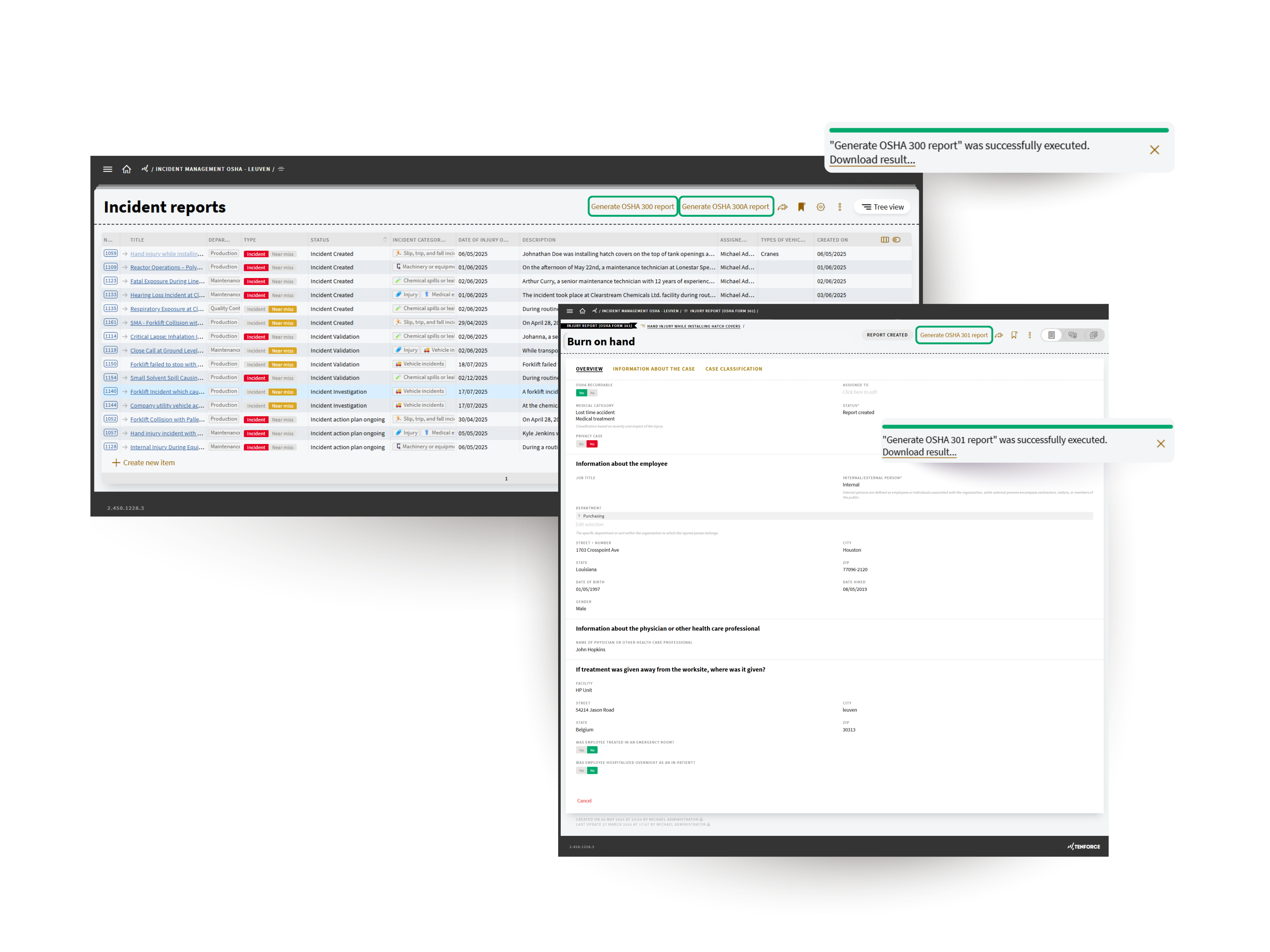Click home icon in Burn on hand window

pyautogui.click(x=582, y=311)
